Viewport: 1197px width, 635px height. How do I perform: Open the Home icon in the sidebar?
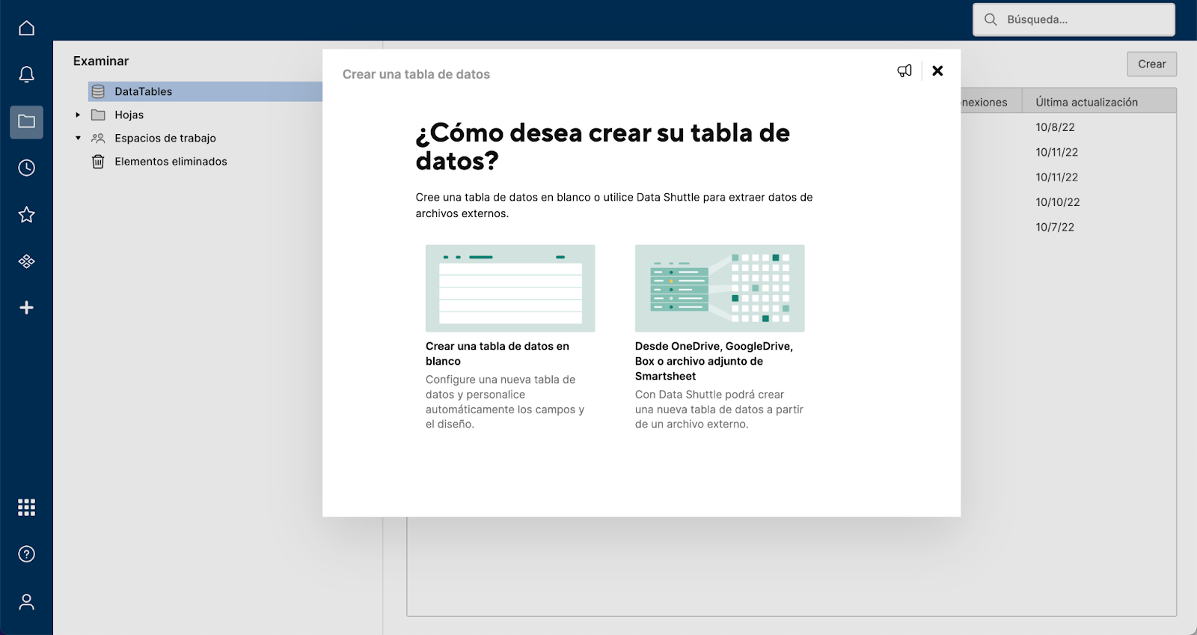(x=26, y=27)
